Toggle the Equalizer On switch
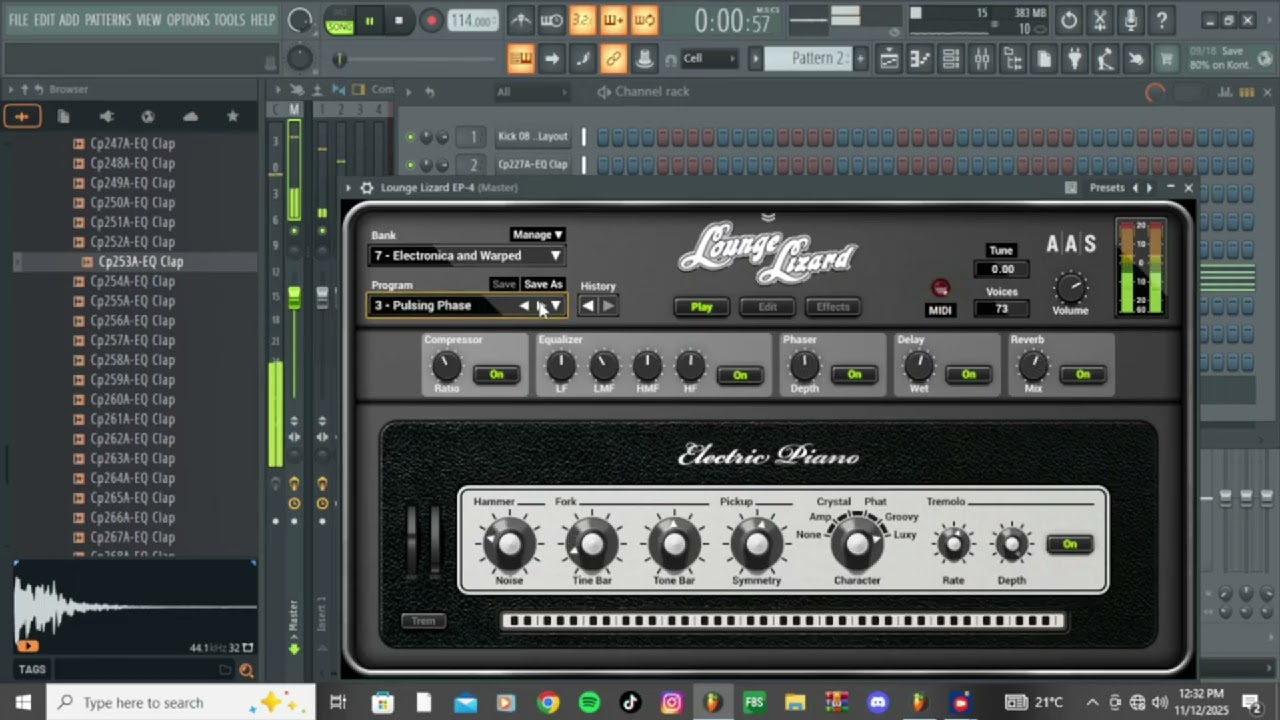This screenshot has height=720, width=1280. tap(740, 375)
